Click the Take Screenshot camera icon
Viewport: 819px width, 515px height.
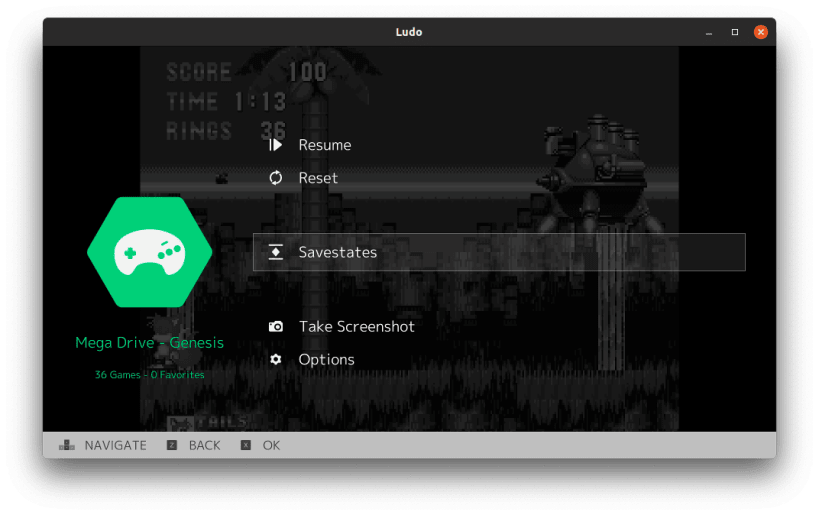275,326
